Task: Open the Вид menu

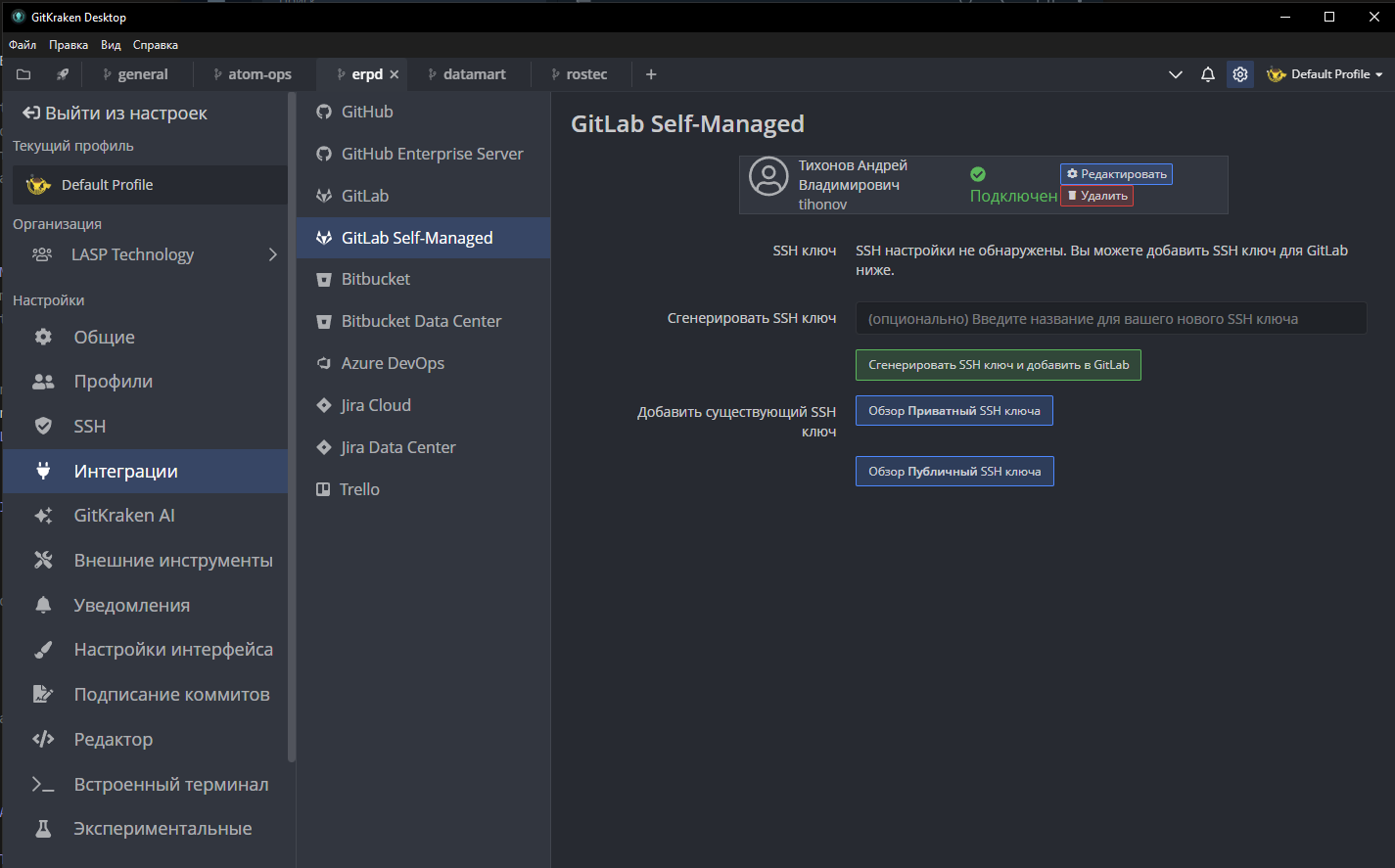Action: coord(111,45)
